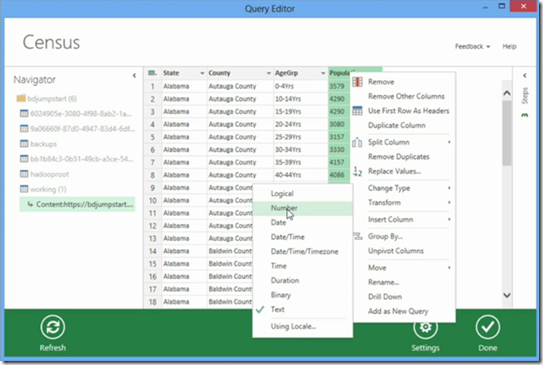Open the AgeGrp column filter dropdown
Viewport: 543px width, 365px height.
pyautogui.click(x=323, y=73)
